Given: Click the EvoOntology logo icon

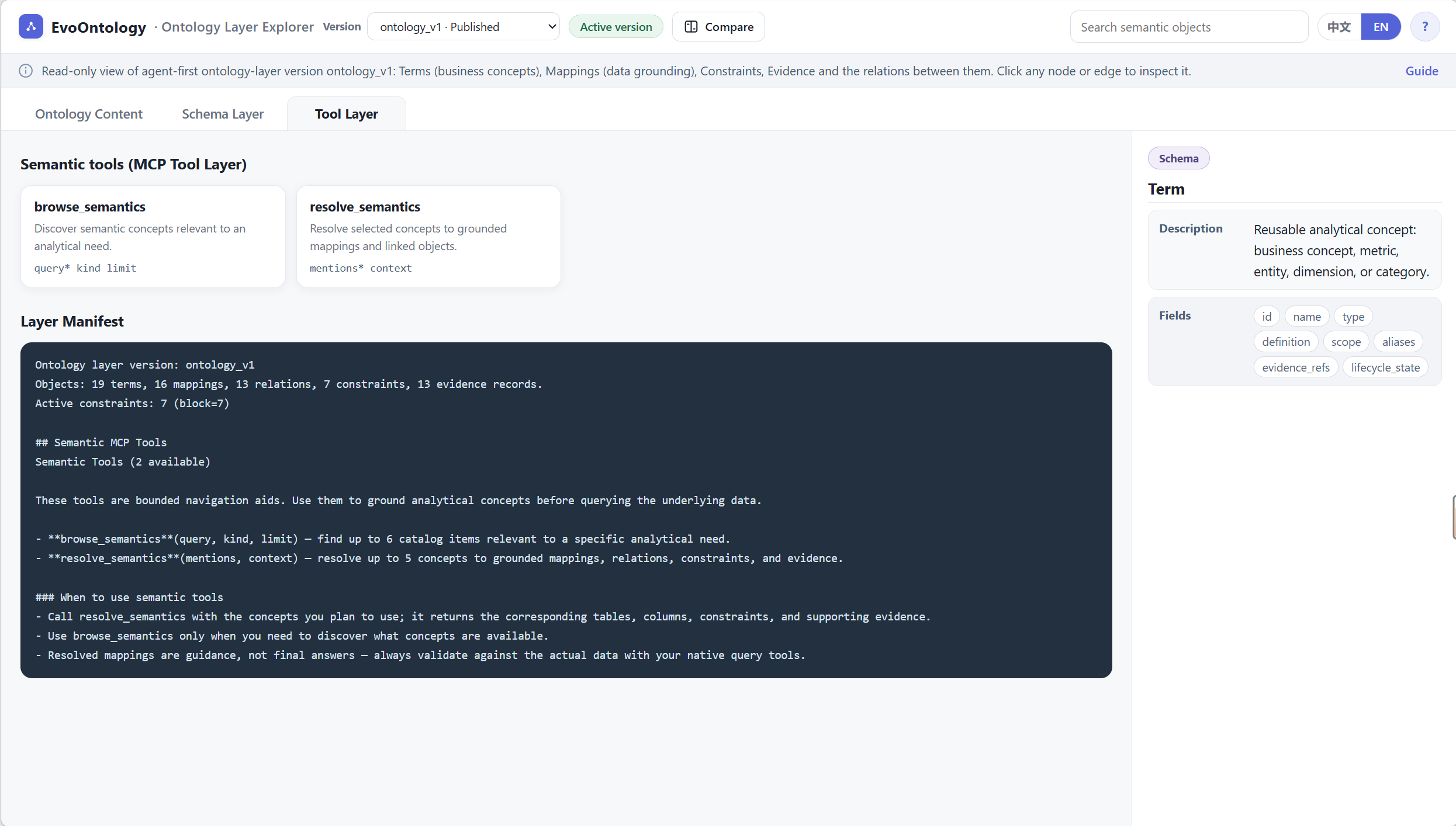Looking at the screenshot, I should point(31,27).
